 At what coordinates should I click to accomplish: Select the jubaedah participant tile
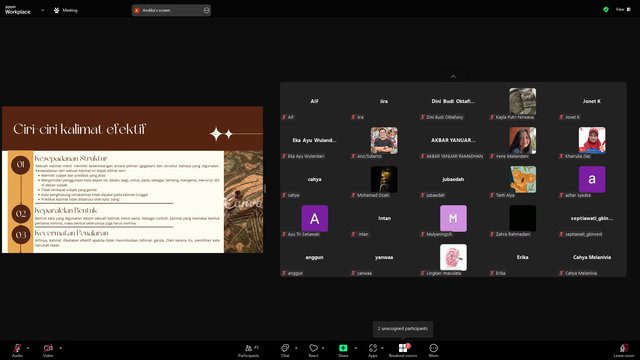pos(453,180)
